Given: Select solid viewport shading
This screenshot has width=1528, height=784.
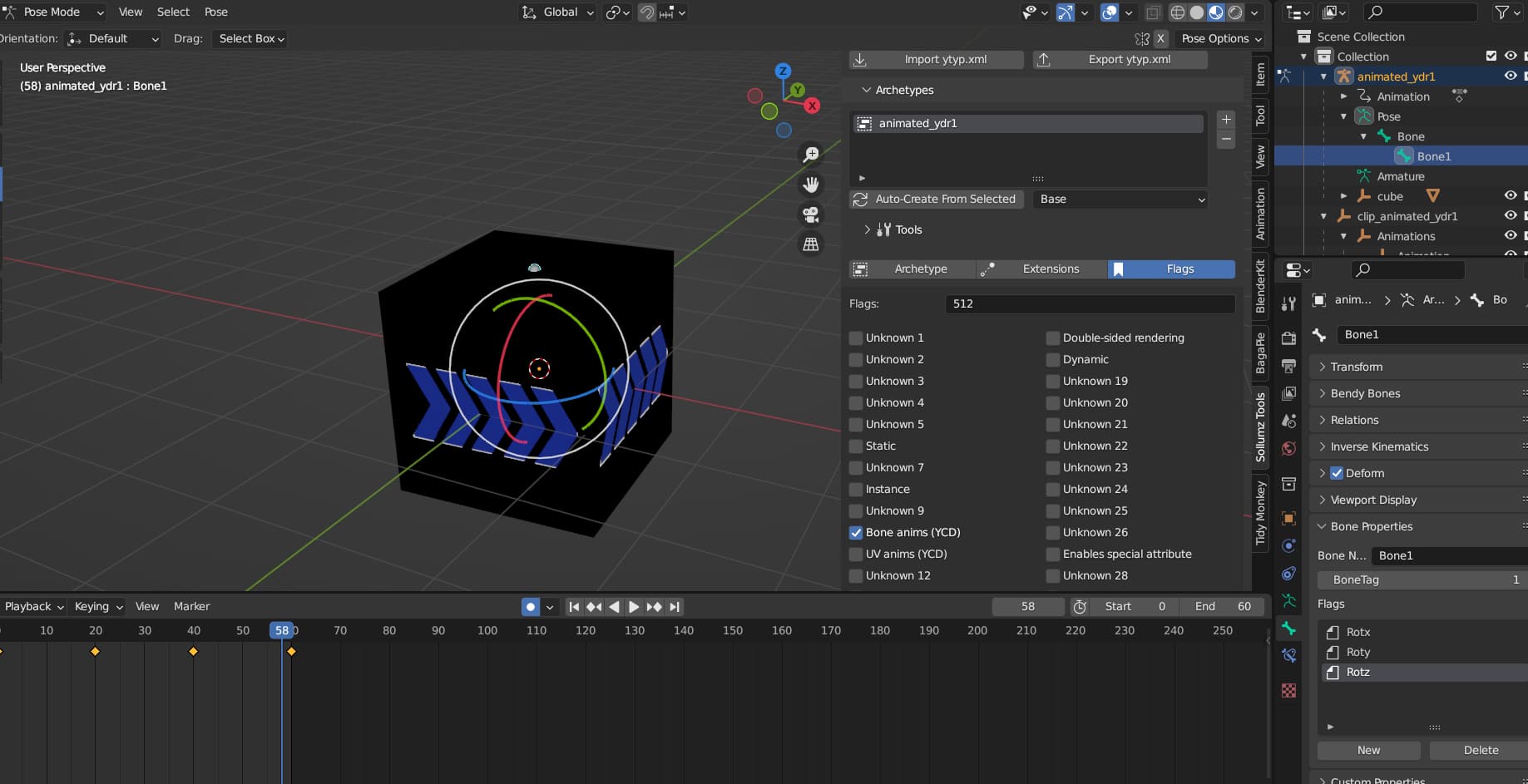Looking at the screenshot, I should (x=1197, y=12).
